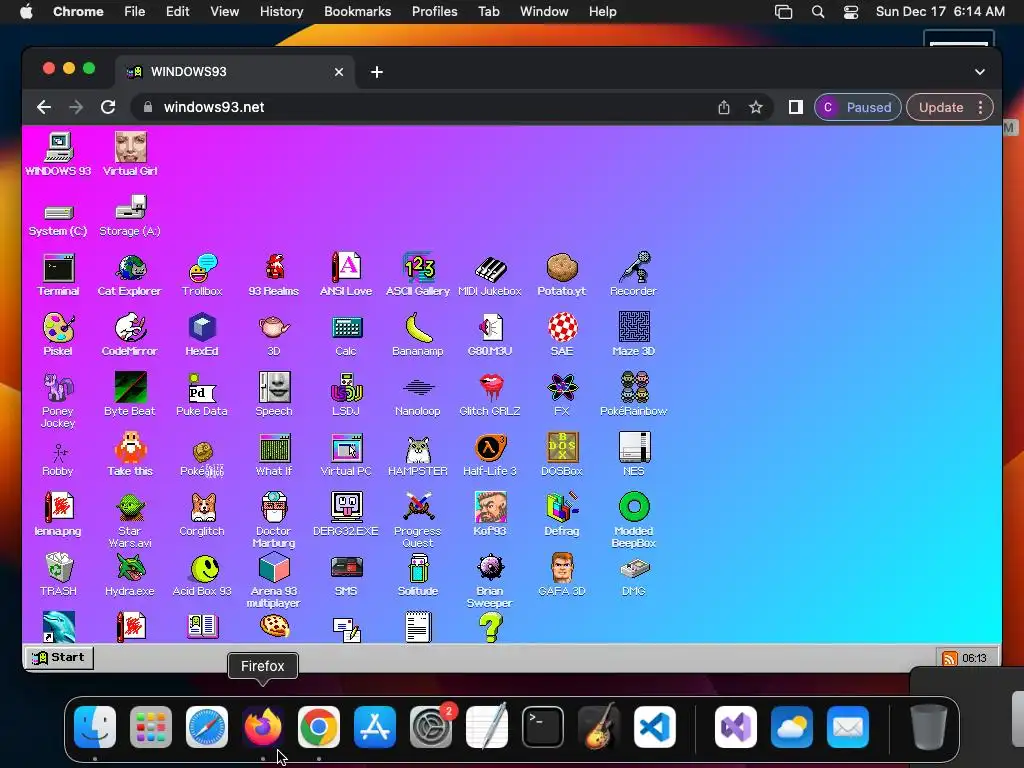Viewport: 1024px width, 768px height.
Task: Bookmark this page with the star icon
Action: point(756,107)
